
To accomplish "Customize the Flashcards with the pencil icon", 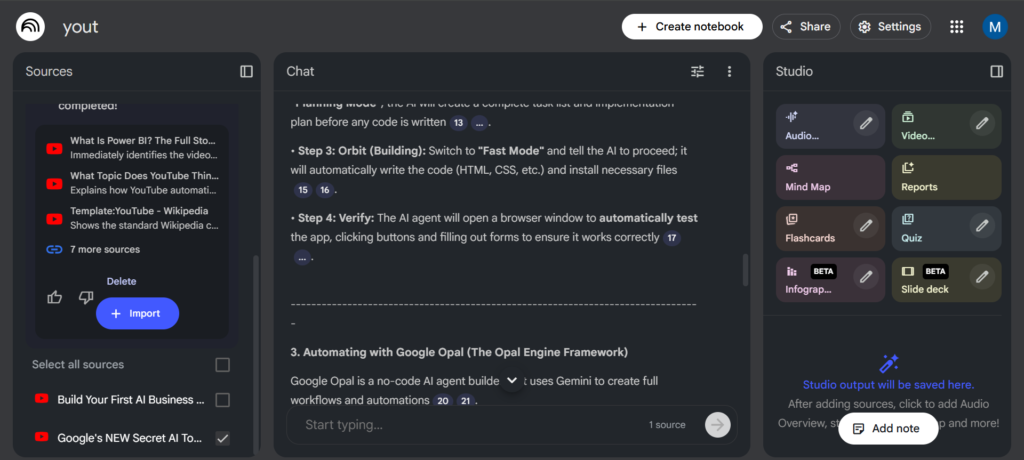I will [866, 225].
